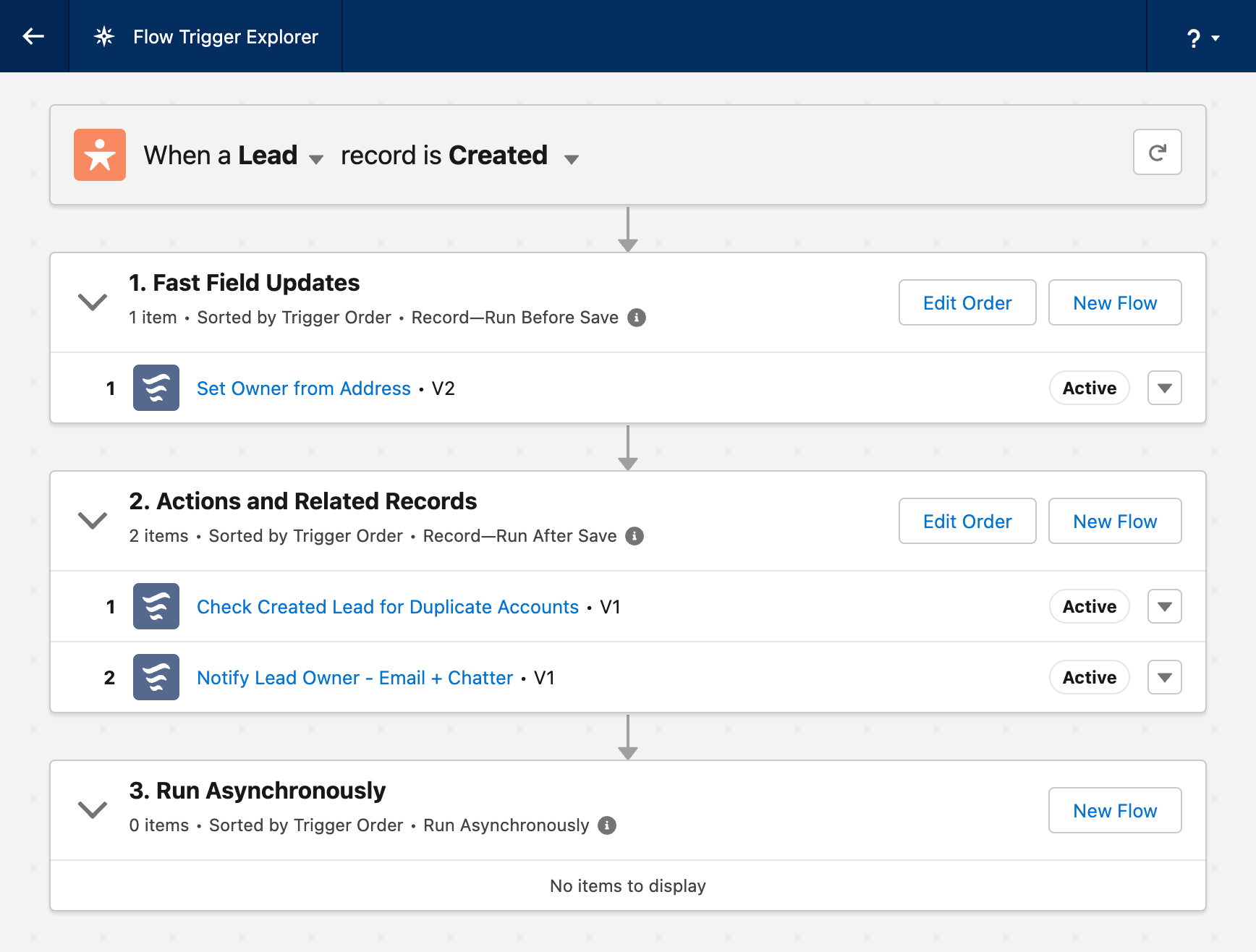Click flow icon for Notify Lead Owner
This screenshot has width=1256, height=952.
[x=156, y=677]
